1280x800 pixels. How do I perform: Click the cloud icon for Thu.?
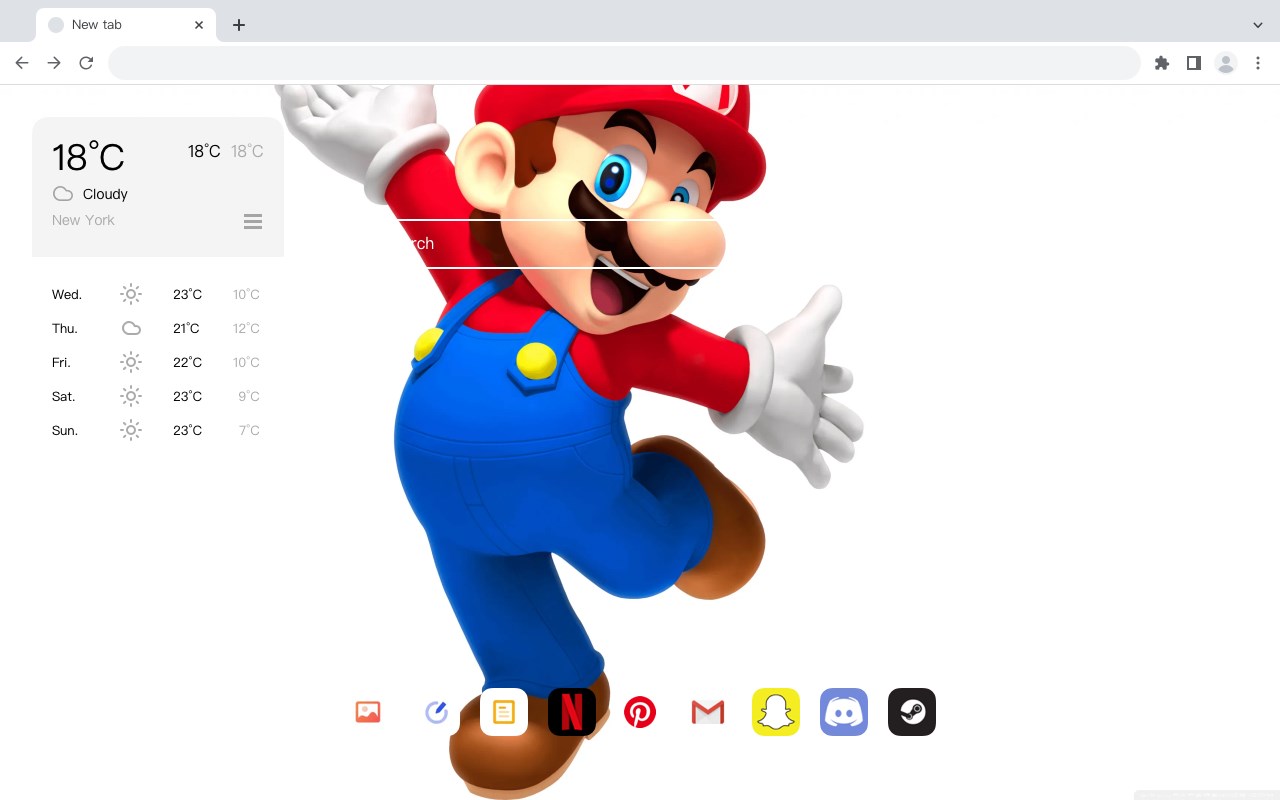pyautogui.click(x=131, y=328)
